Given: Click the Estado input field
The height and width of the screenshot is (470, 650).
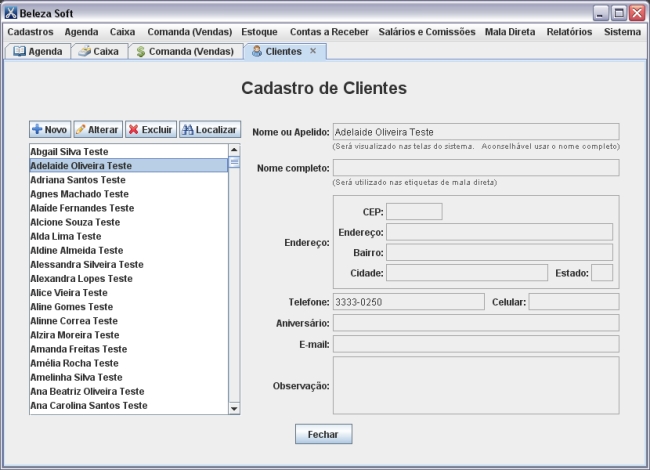Looking at the screenshot, I should click(602, 273).
